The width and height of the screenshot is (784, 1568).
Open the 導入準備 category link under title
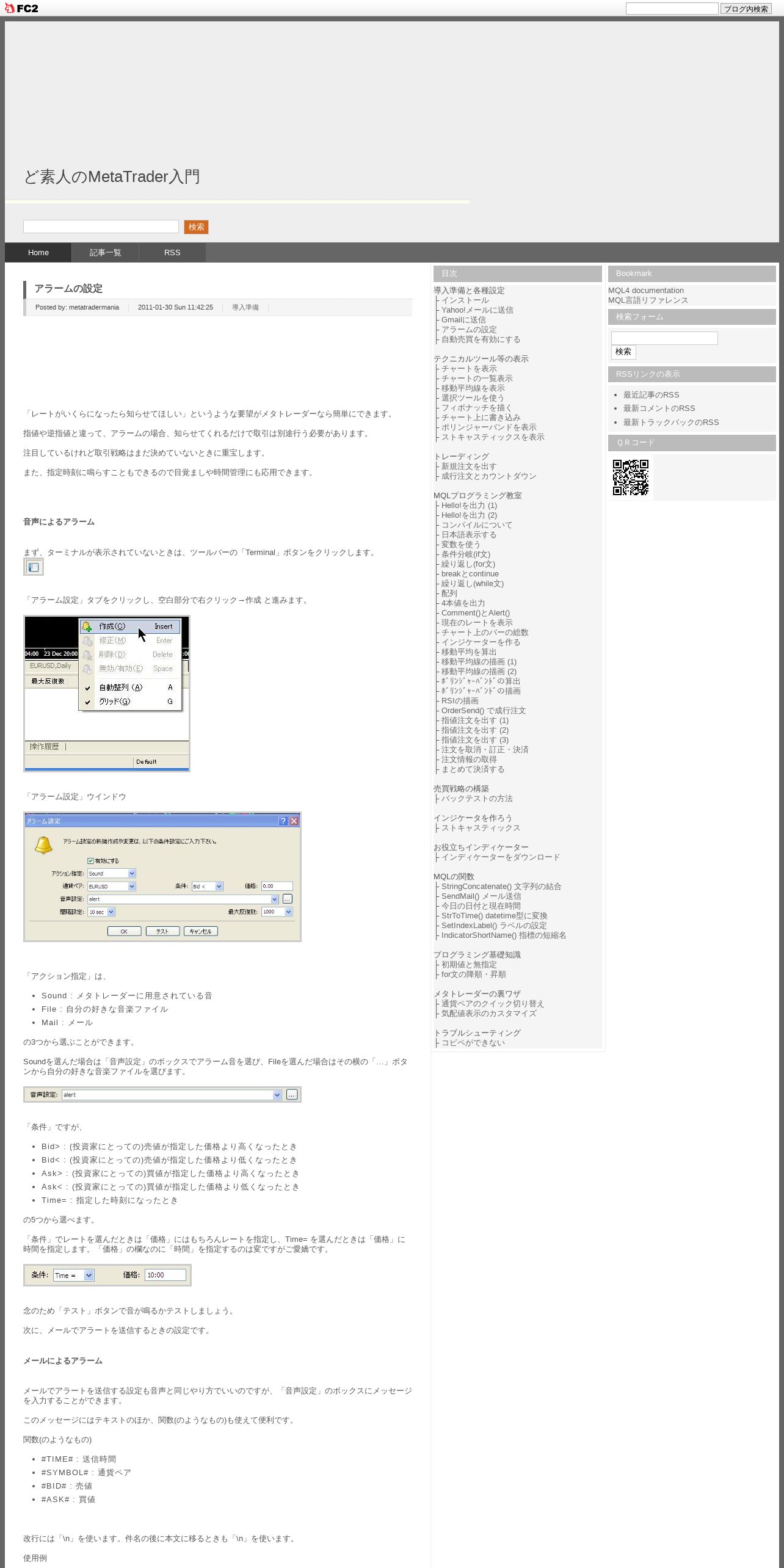(x=245, y=307)
